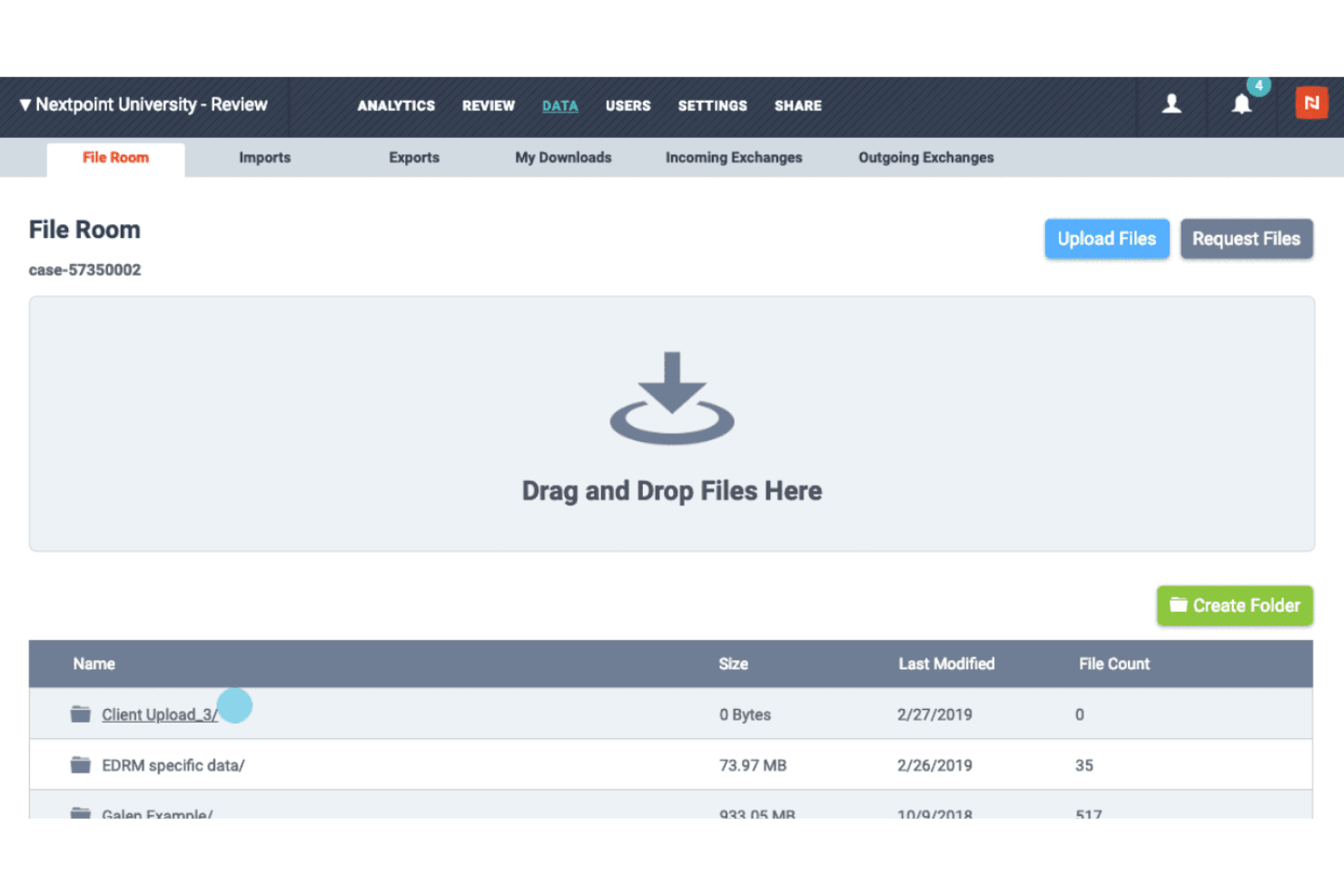Image resolution: width=1344 pixels, height=896 pixels.
Task: Click the 2/26/2019 date cell
Action: click(934, 765)
